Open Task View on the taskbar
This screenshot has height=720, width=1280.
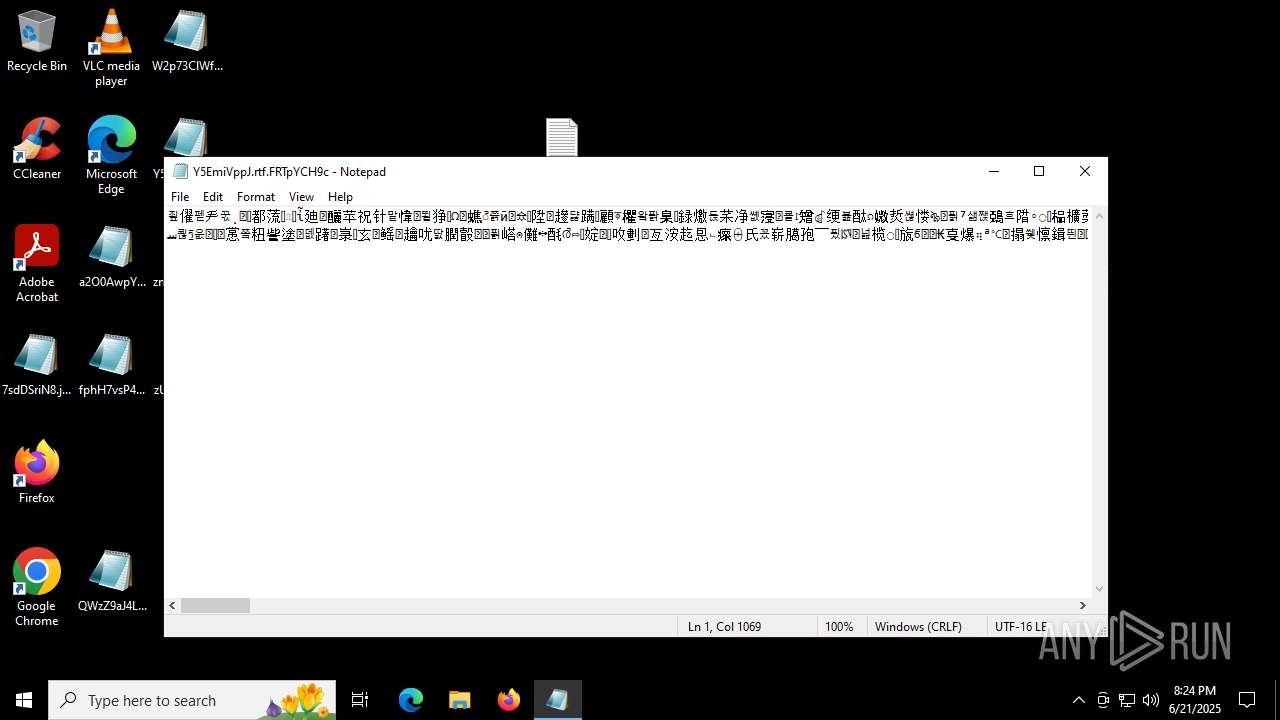360,700
